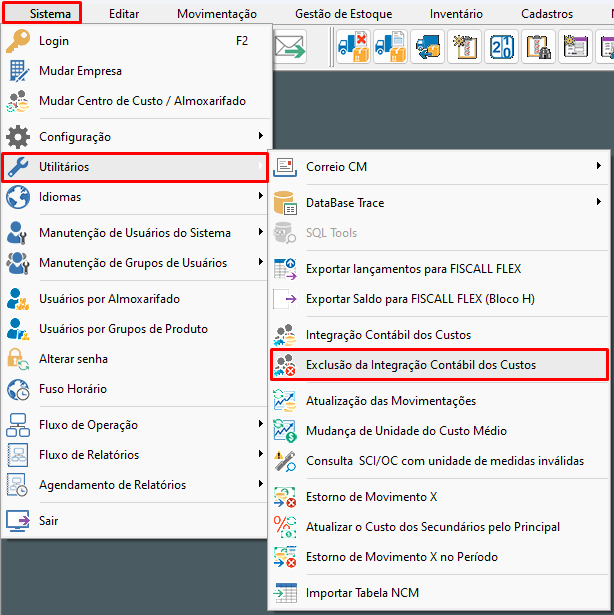Expand the Configuração submenu arrow
The width and height of the screenshot is (614, 615).
[x=261, y=136]
